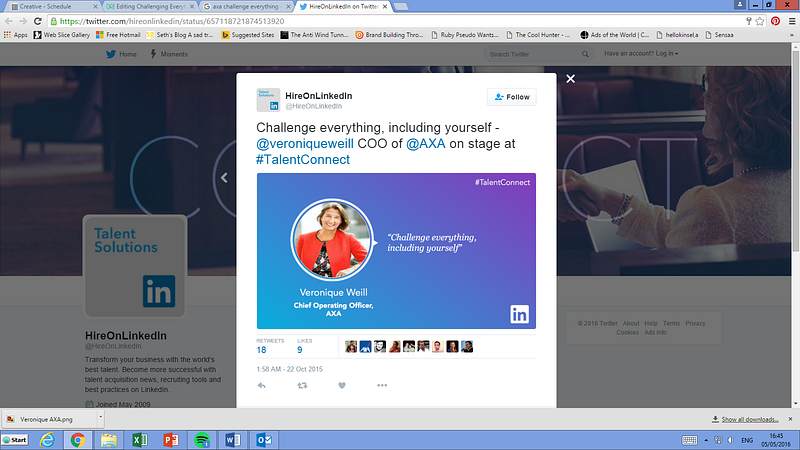
Task: Open the Web Slice Gallery bookmark
Action: (62, 35)
